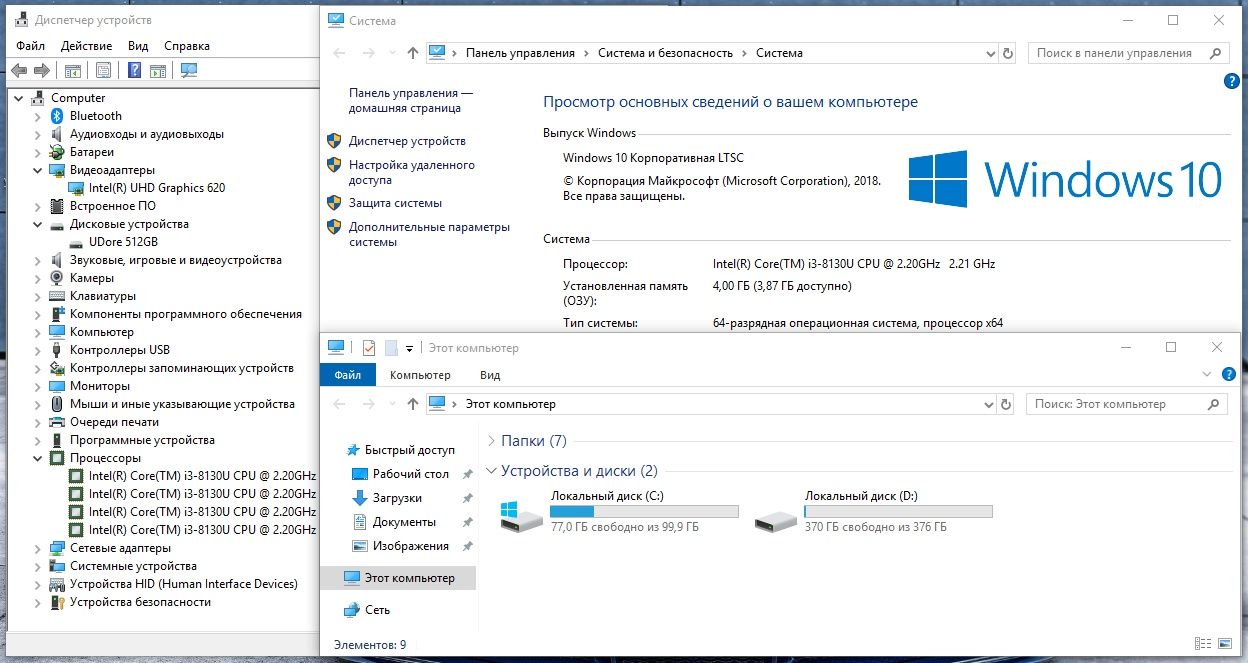Click the Мыши и иные указывающие устройства icon
1248x663 pixels.
click(x=59, y=404)
